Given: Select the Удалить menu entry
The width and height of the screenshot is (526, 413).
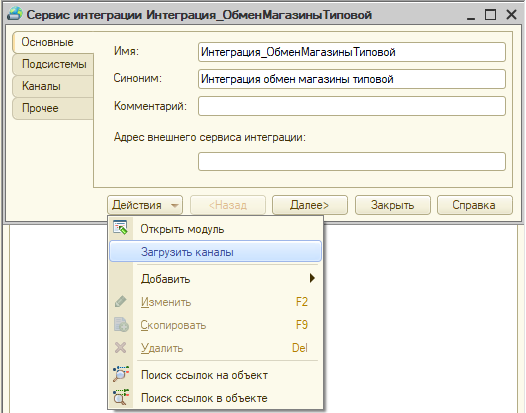Looking at the screenshot, I should click(215, 348).
